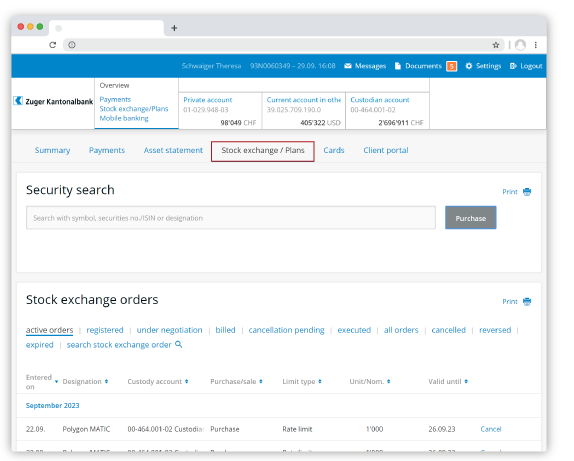Screen dimensions: 574x461
Task: Open the browser three-dot menu
Action: (x=536, y=45)
